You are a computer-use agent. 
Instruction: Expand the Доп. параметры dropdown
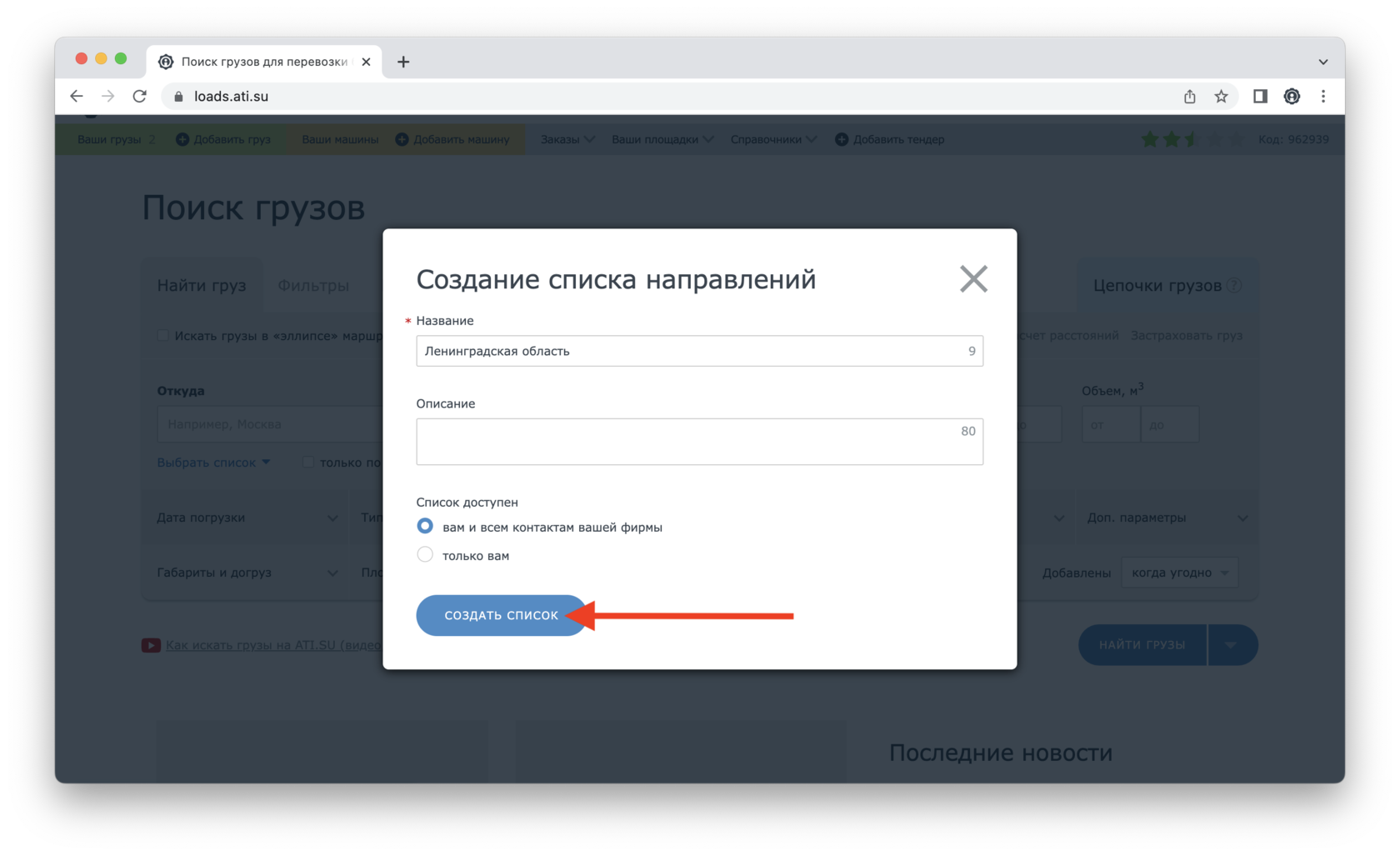coord(1167,518)
